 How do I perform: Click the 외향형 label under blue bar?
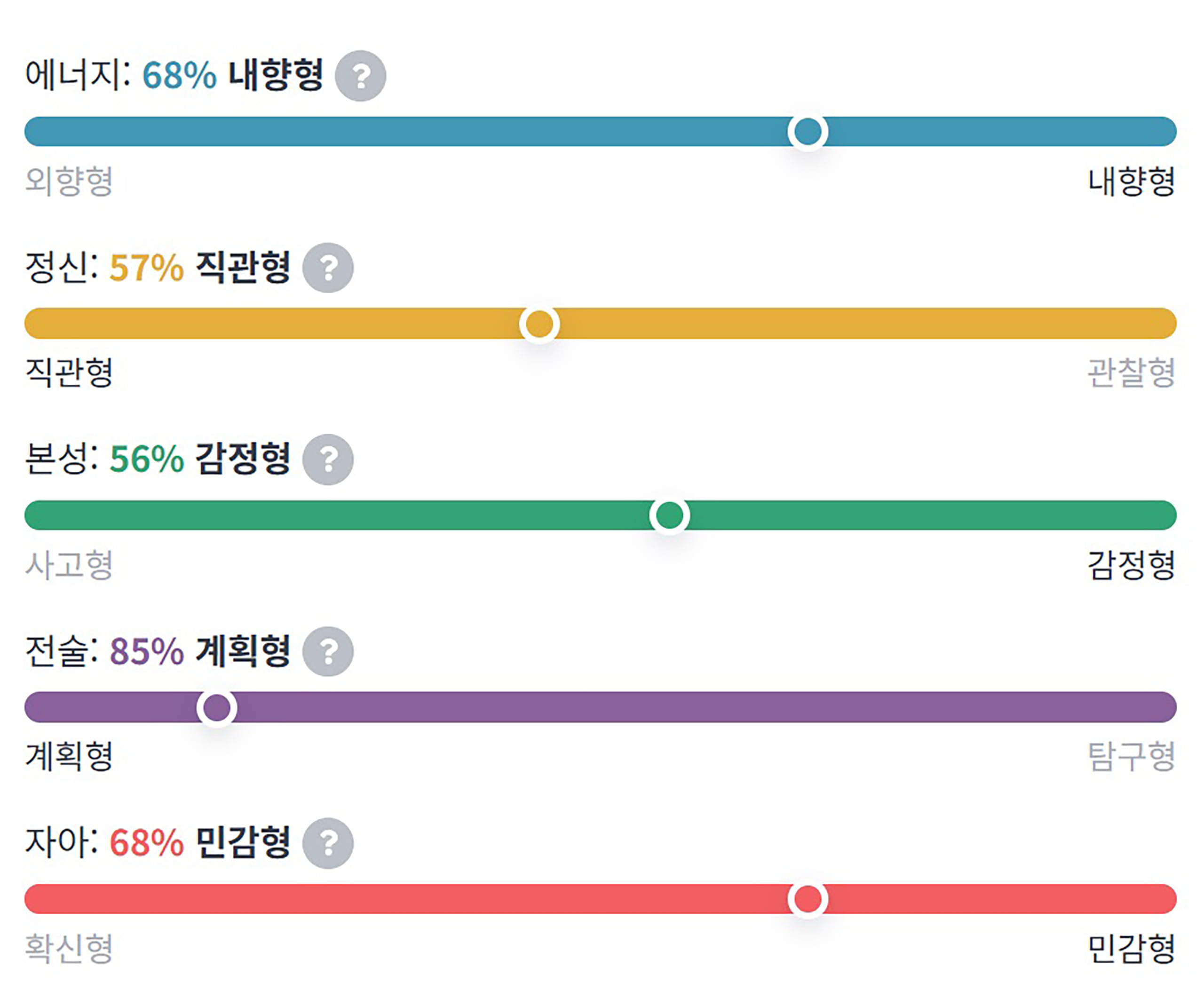tap(70, 181)
